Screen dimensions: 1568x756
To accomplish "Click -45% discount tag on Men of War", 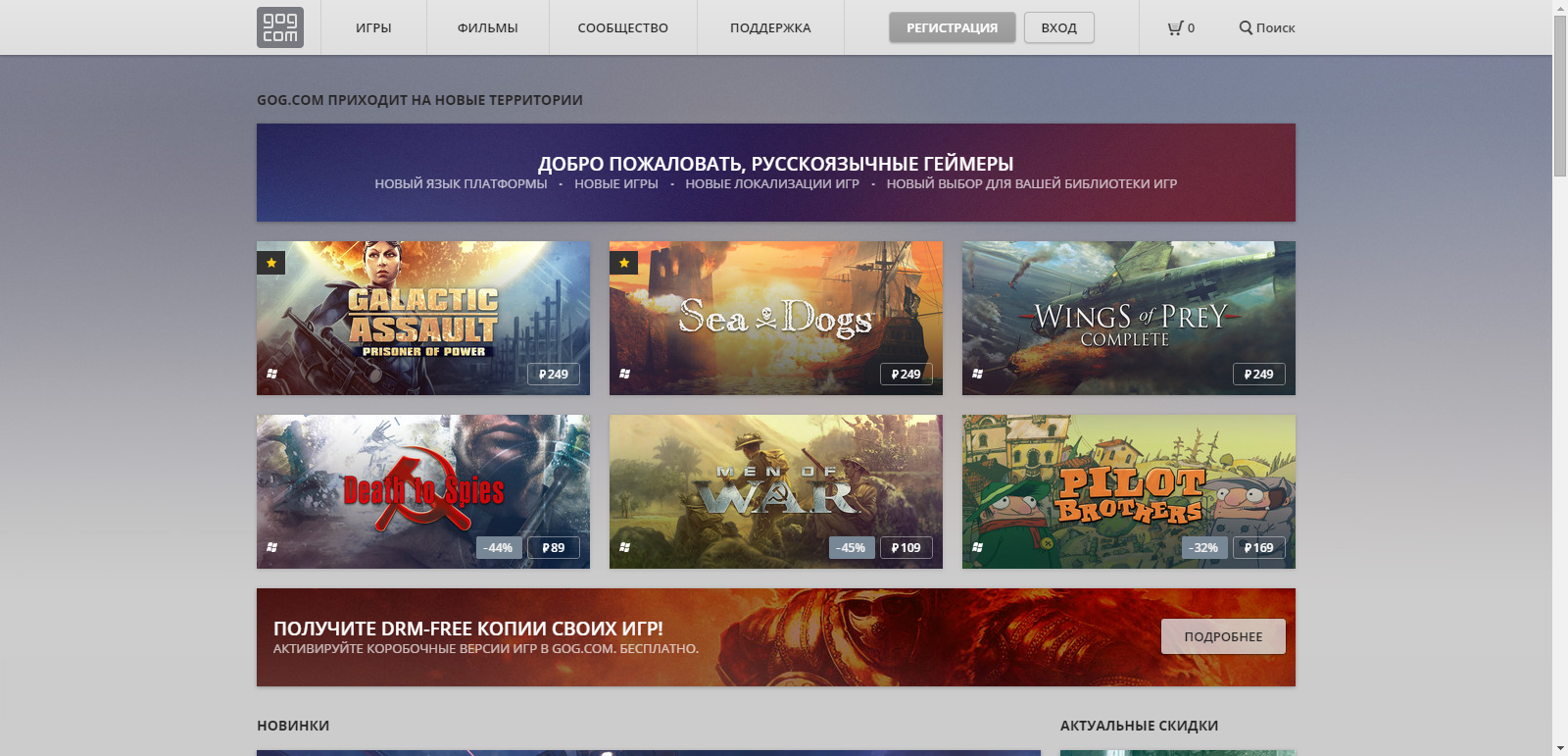I will 853,547.
